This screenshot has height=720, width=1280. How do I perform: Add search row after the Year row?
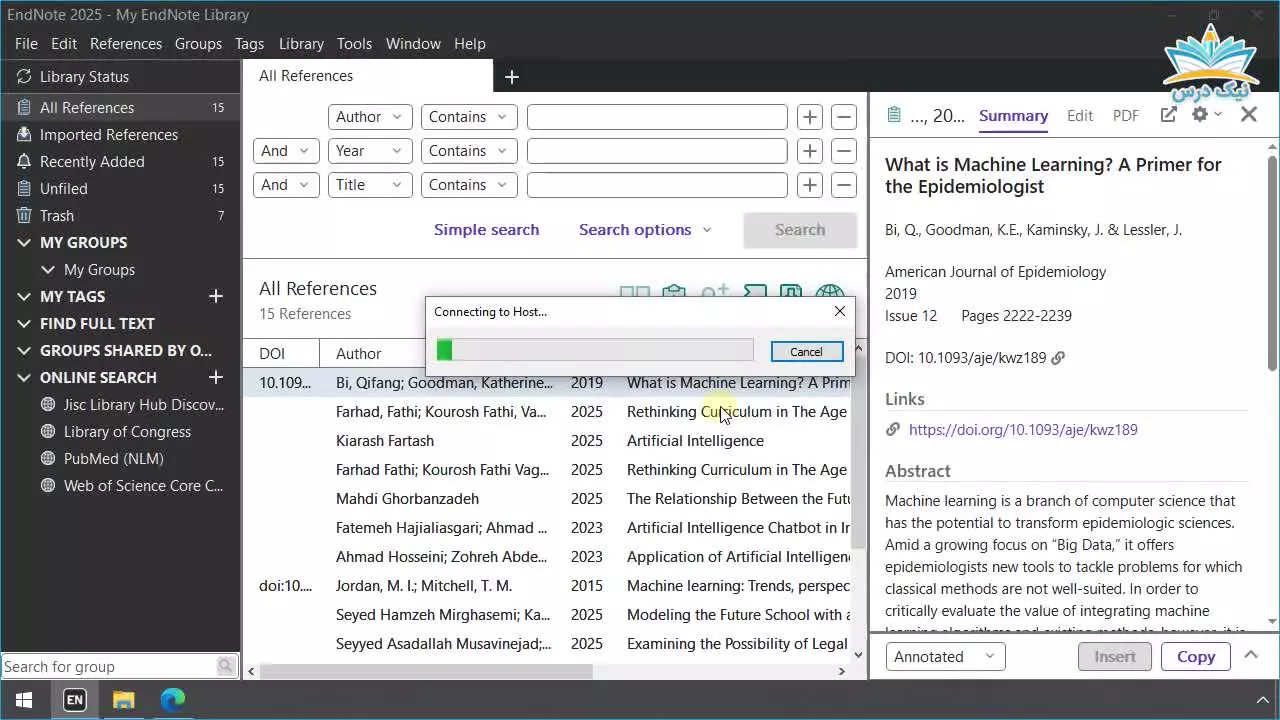click(810, 151)
